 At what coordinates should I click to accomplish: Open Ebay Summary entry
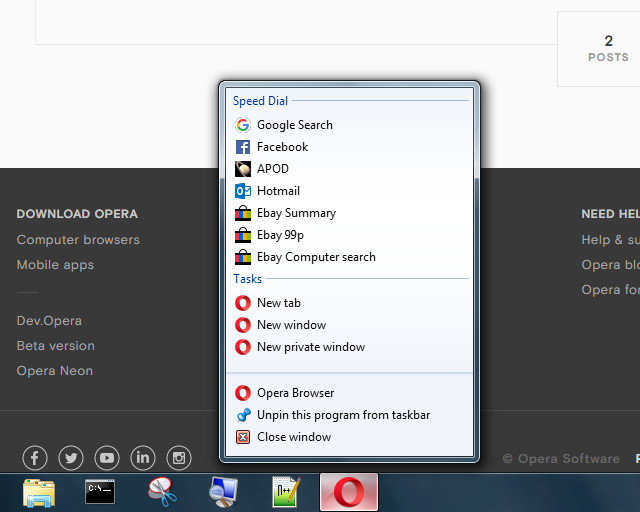click(349, 213)
